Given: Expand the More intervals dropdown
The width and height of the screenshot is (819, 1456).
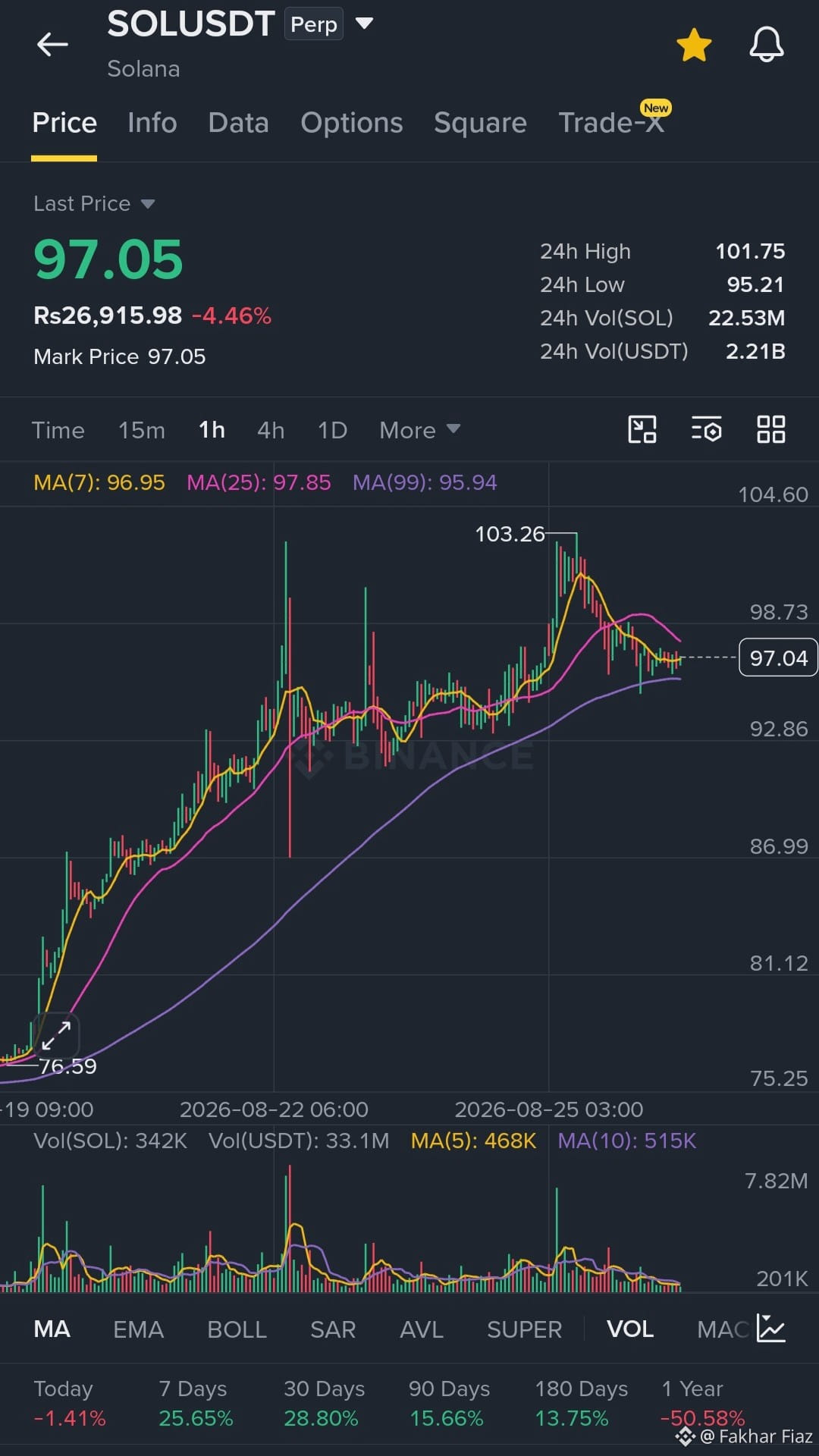Looking at the screenshot, I should click(x=419, y=430).
